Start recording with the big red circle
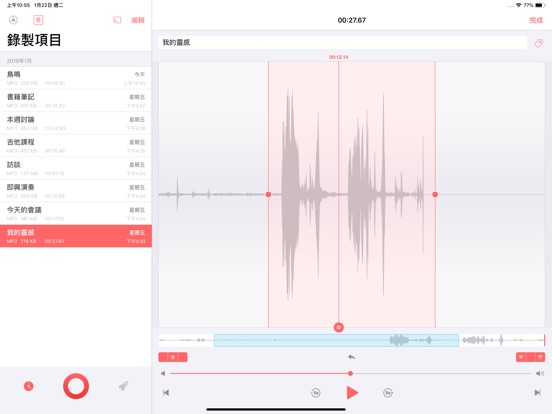 76,386
